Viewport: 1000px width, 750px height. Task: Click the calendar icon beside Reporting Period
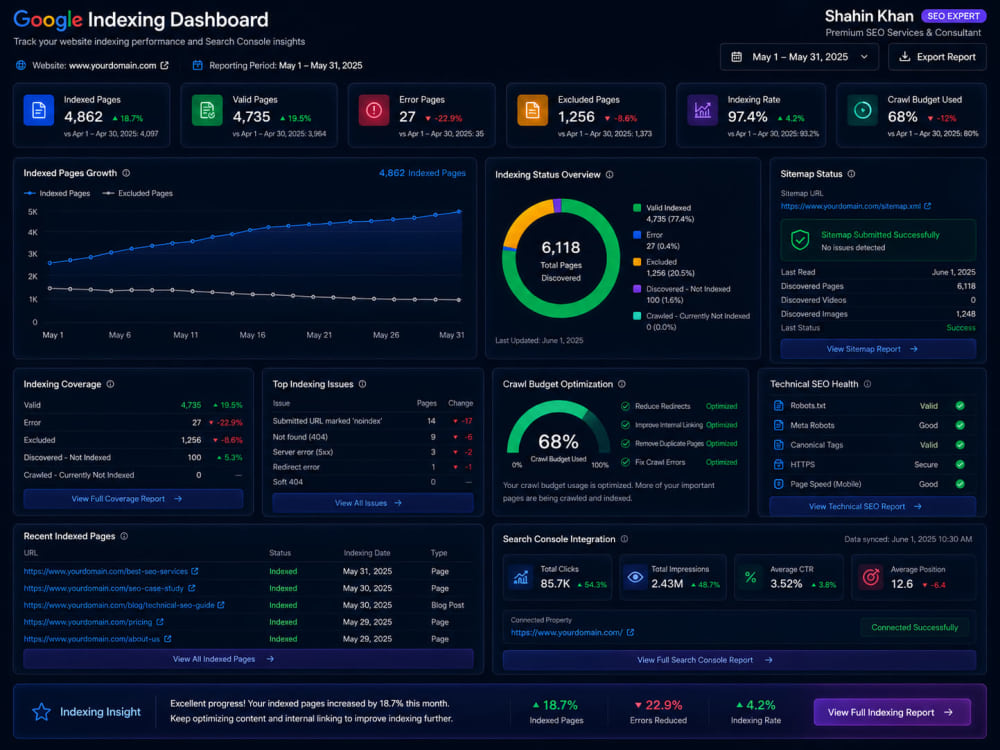[x=198, y=65]
